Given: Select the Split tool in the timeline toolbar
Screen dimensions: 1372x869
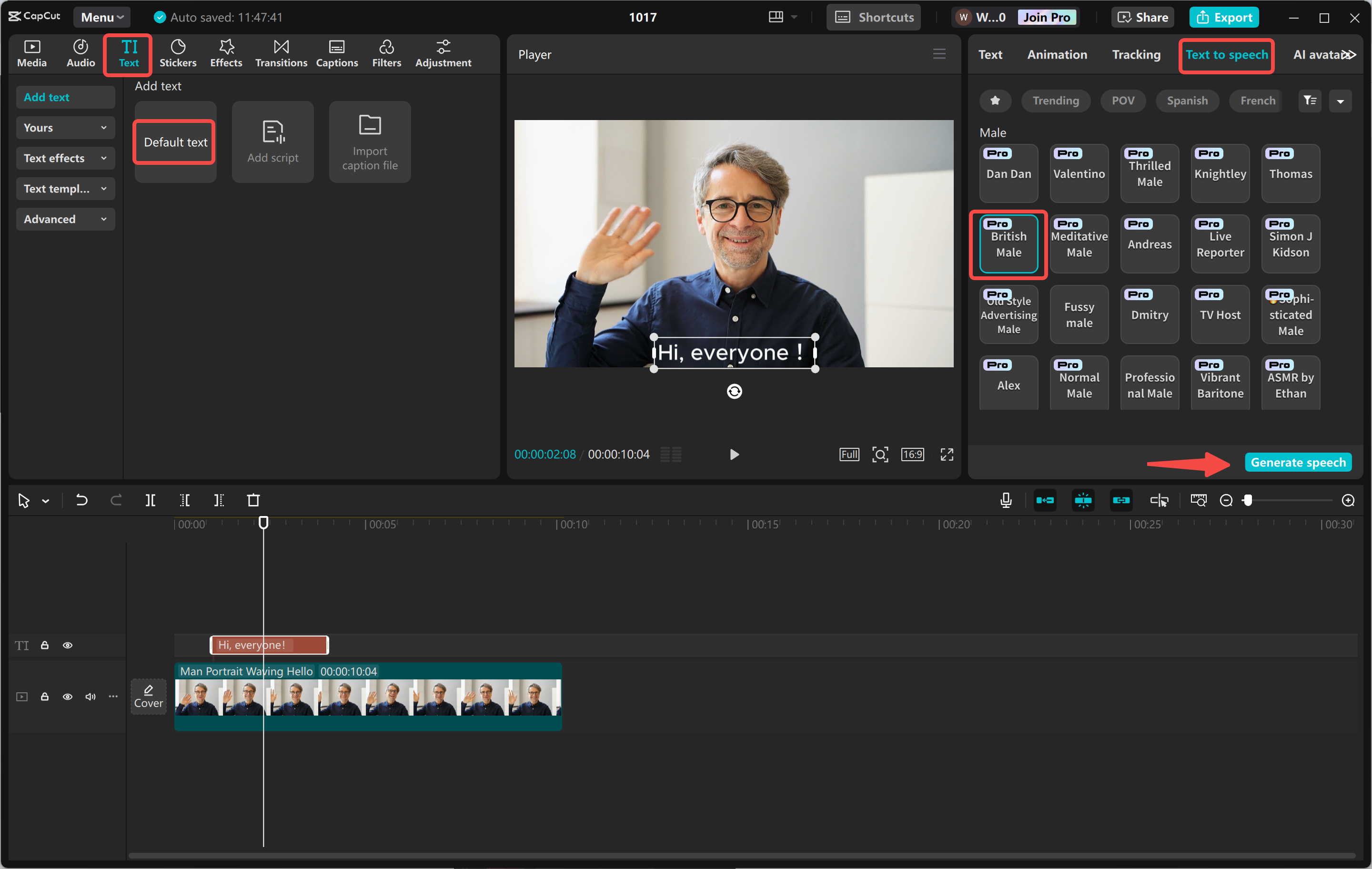Looking at the screenshot, I should click(x=151, y=500).
